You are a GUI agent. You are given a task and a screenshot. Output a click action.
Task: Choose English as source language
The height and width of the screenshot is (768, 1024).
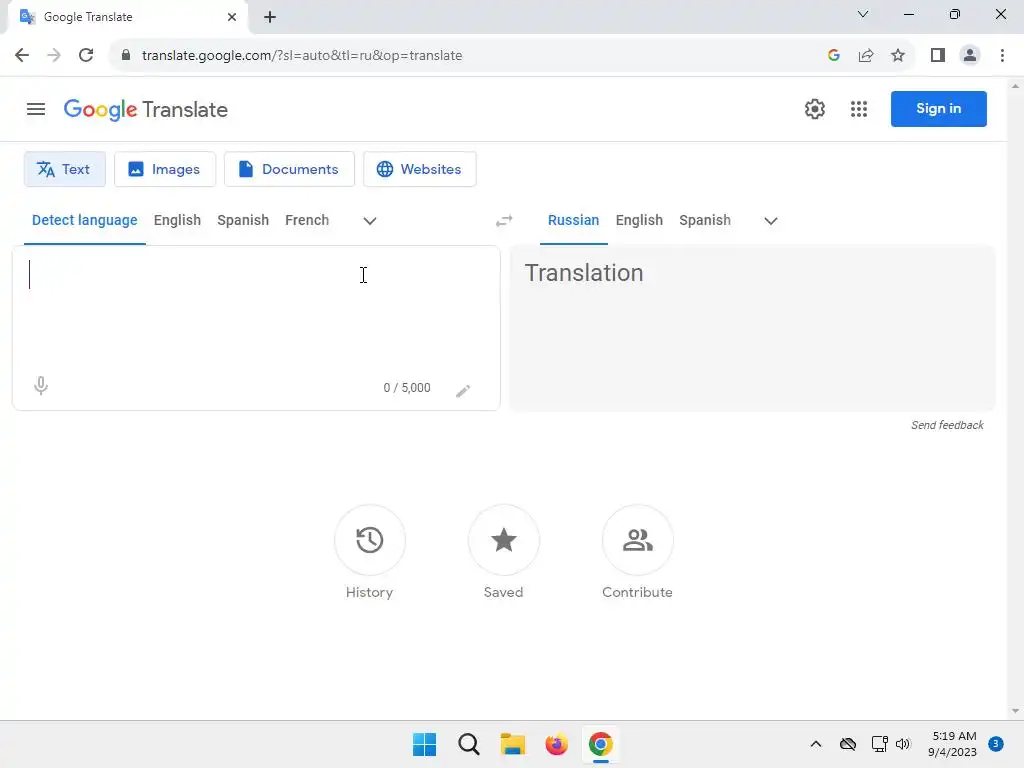pyautogui.click(x=178, y=220)
